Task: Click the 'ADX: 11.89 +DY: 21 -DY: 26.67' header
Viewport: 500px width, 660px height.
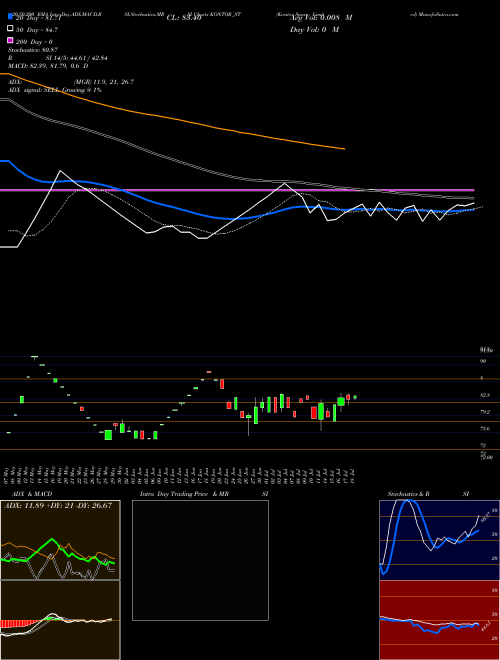Action: (58, 506)
